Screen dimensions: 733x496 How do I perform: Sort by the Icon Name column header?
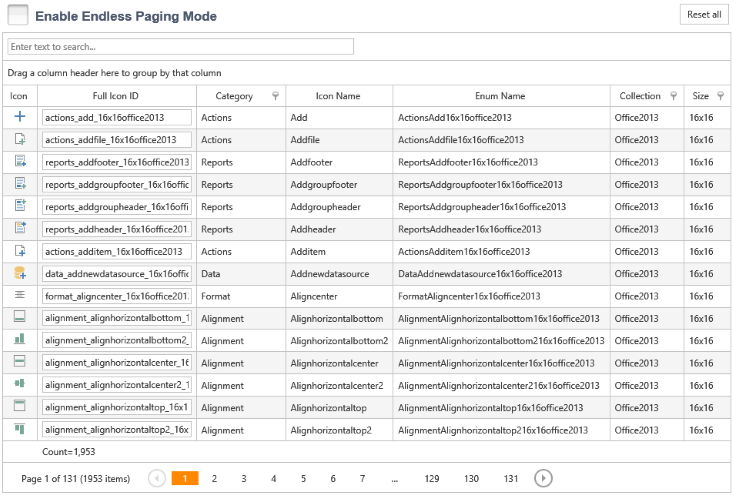[x=338, y=96]
